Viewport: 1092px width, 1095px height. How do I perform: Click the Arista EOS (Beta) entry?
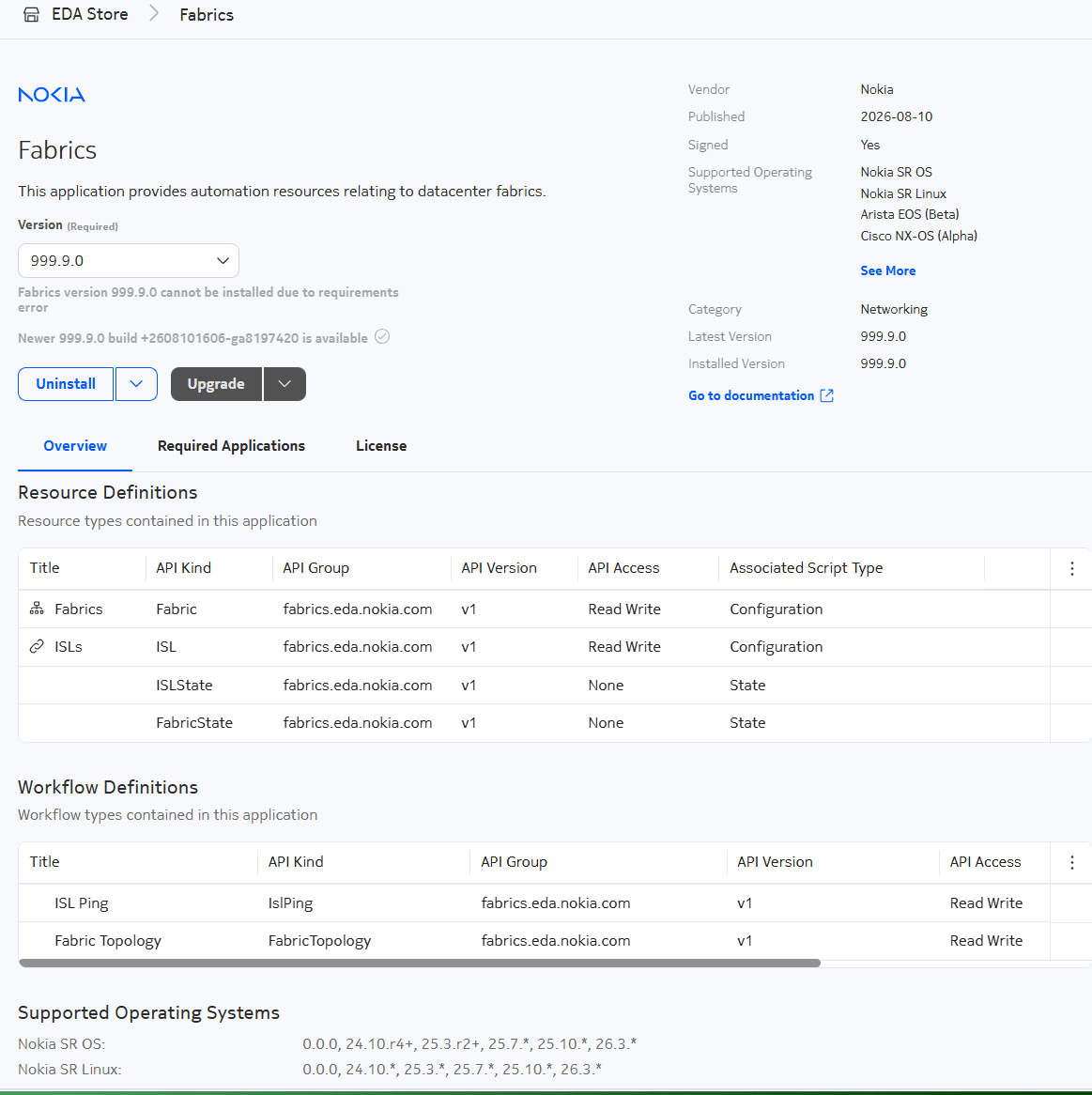pyautogui.click(x=910, y=214)
